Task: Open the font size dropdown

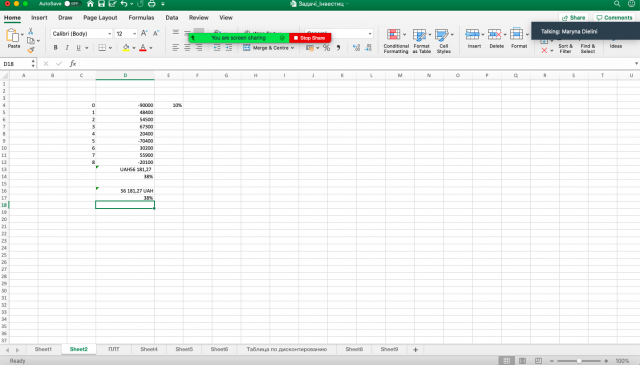Action: [134, 34]
